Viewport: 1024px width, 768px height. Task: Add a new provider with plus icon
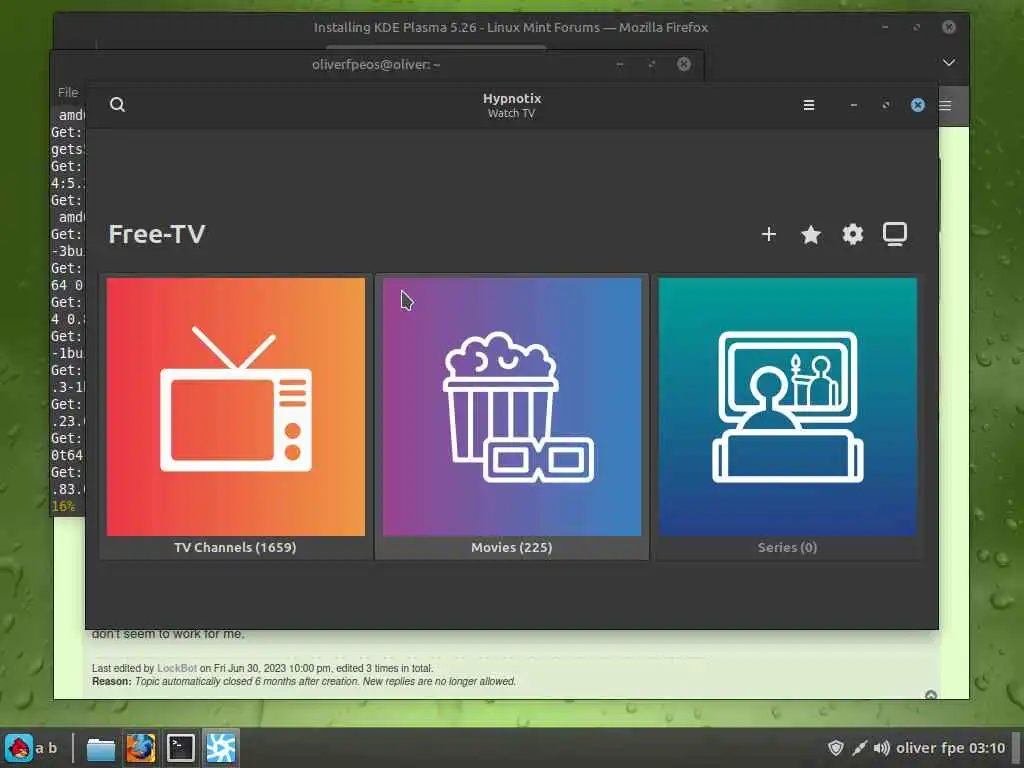coord(769,234)
